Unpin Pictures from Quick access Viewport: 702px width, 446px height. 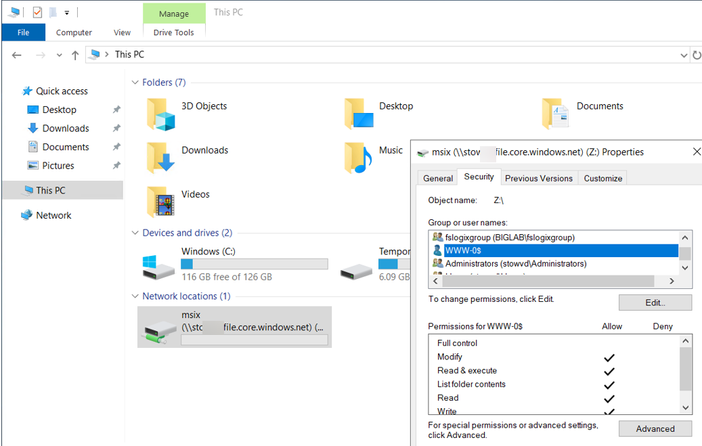coord(116,166)
